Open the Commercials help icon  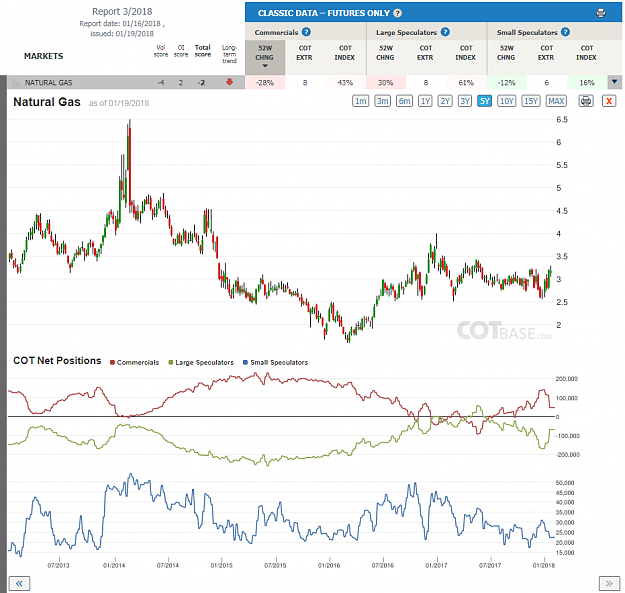pyautogui.click(x=306, y=32)
